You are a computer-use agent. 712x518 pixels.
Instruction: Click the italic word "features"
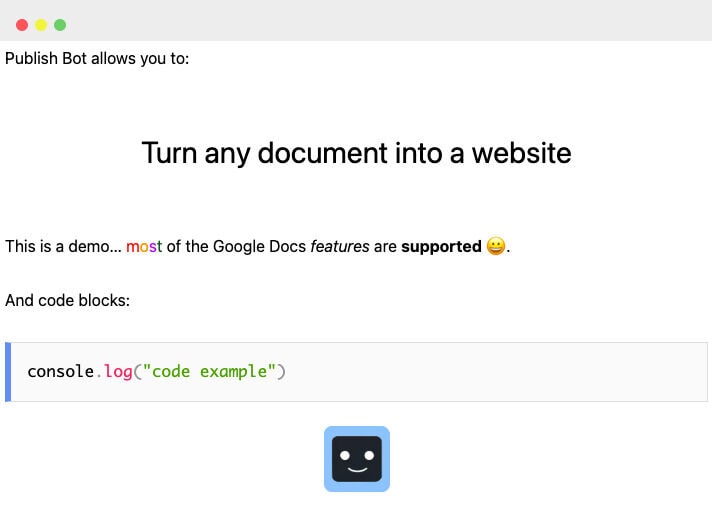coord(340,246)
